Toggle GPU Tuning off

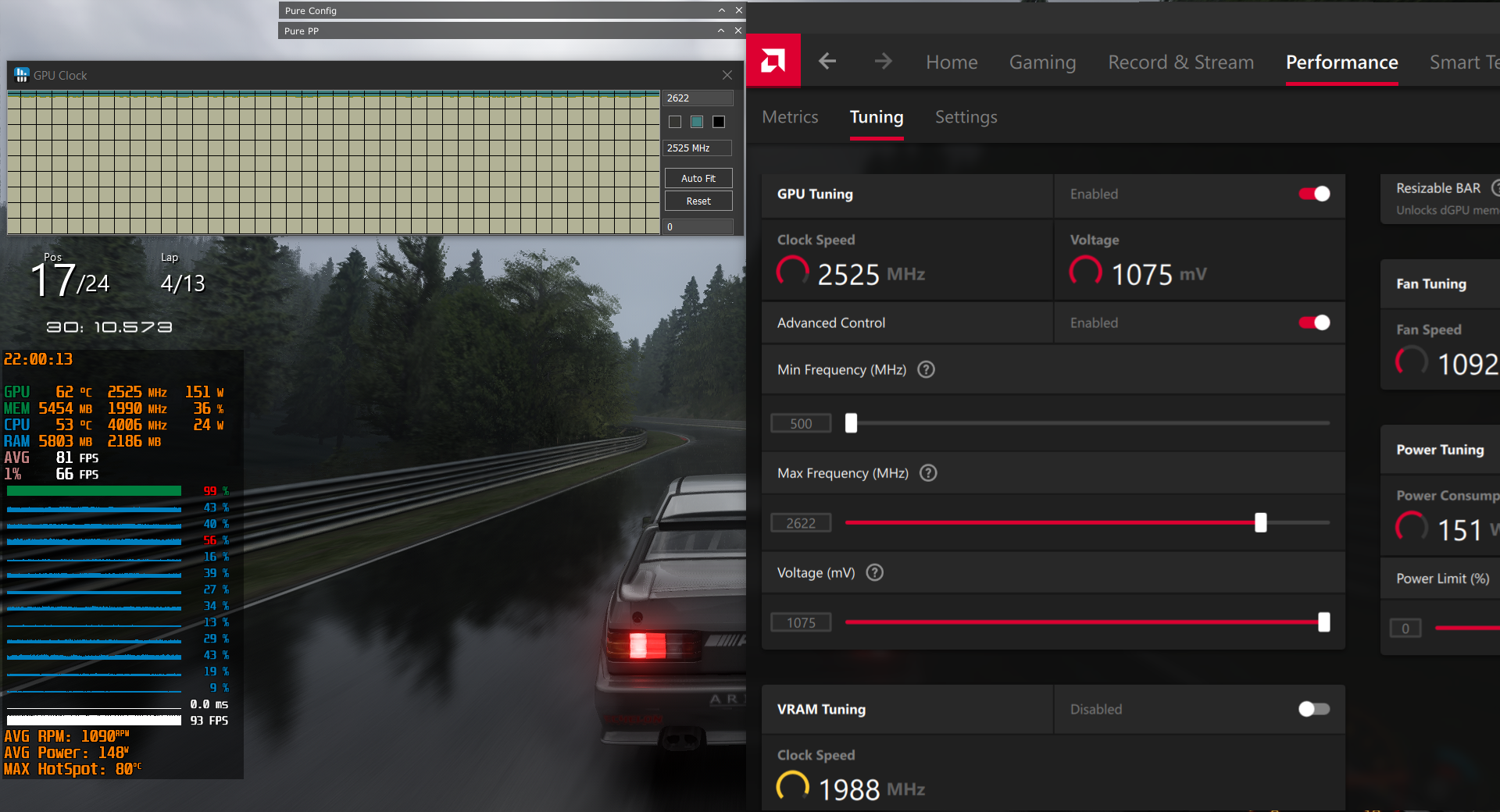click(x=1314, y=194)
